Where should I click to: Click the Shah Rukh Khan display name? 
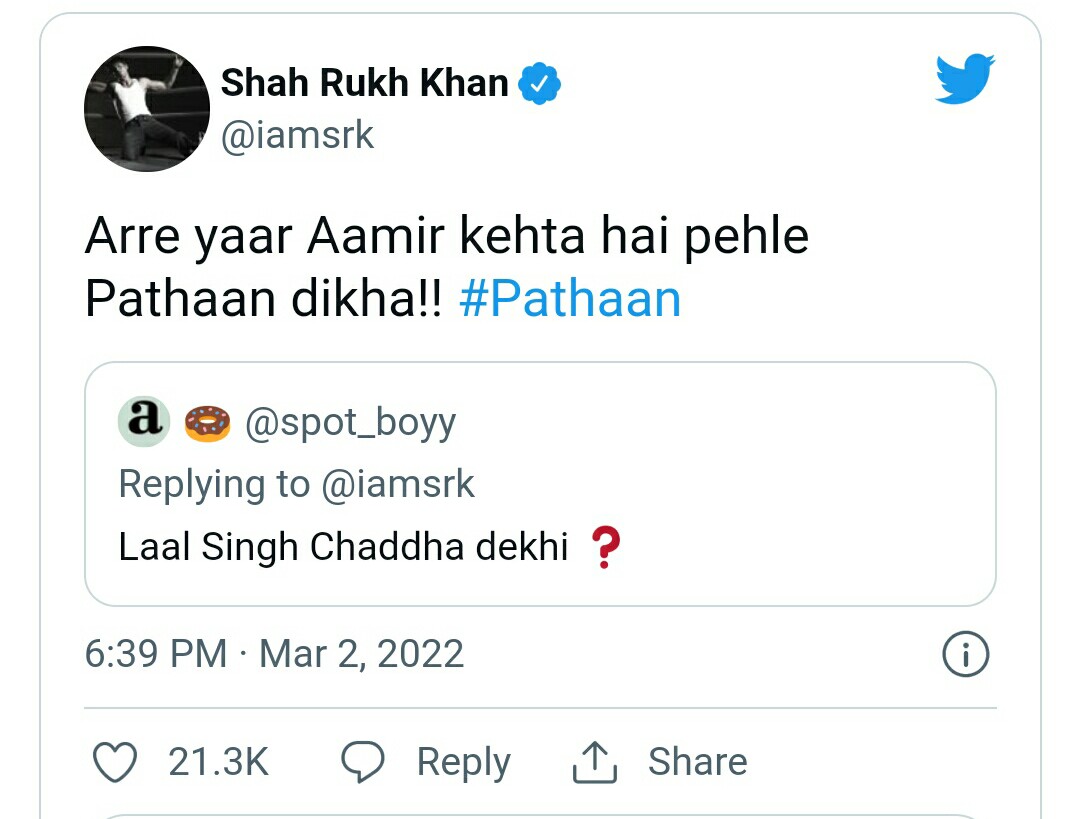tap(364, 83)
